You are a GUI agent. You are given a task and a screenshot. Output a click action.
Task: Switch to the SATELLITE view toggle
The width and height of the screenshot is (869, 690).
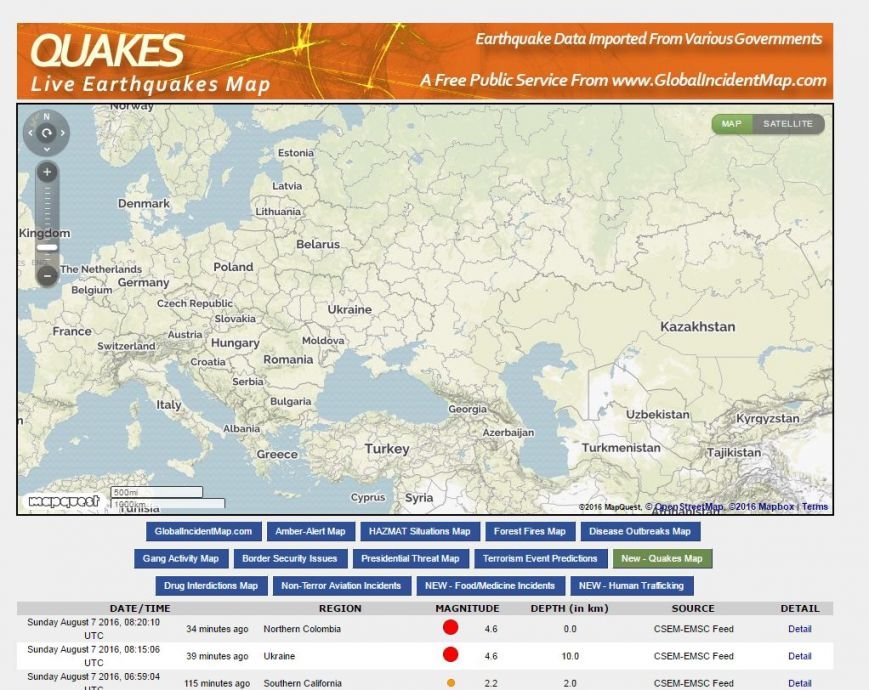coord(788,124)
